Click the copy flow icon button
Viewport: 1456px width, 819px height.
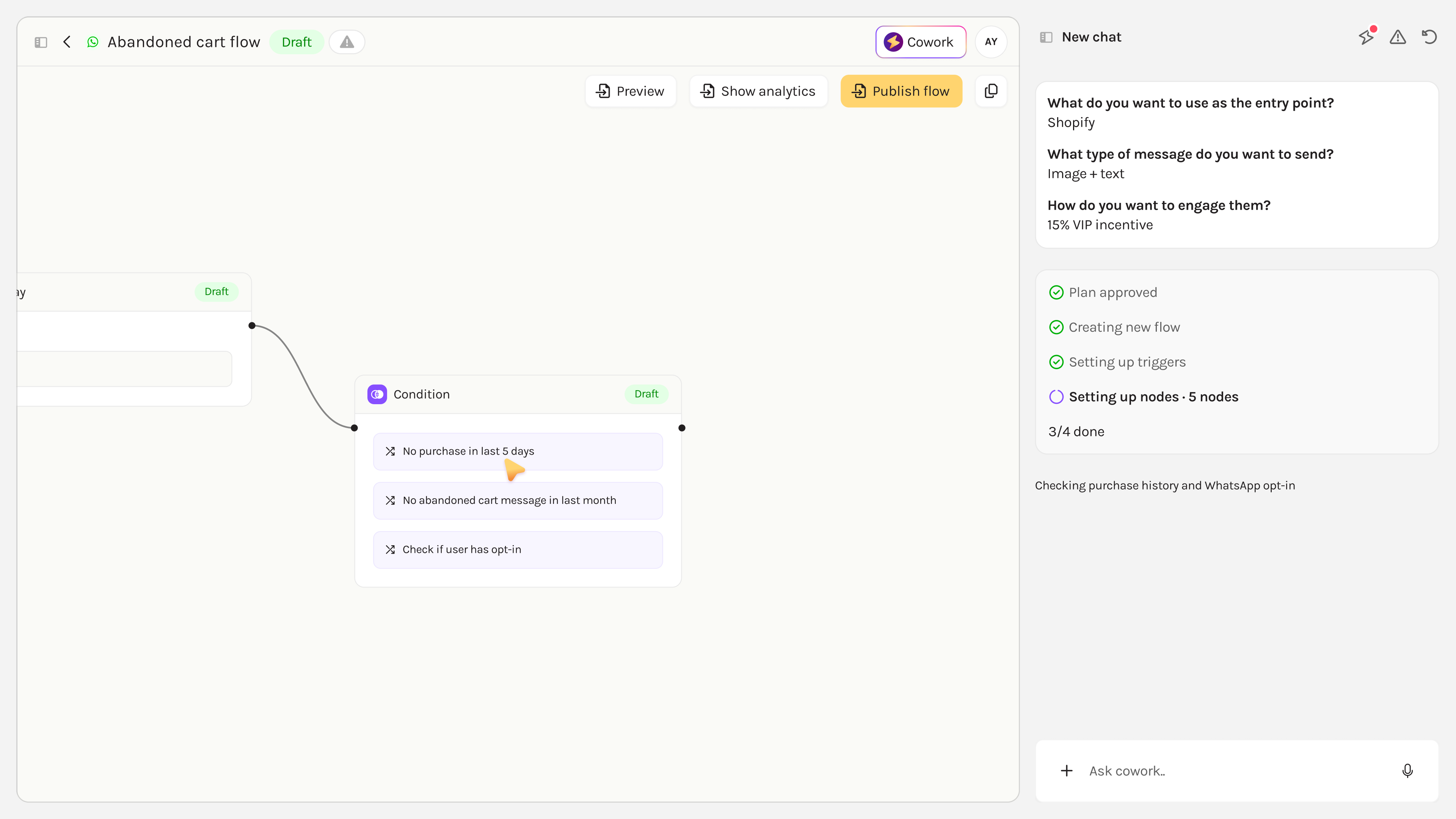991,91
